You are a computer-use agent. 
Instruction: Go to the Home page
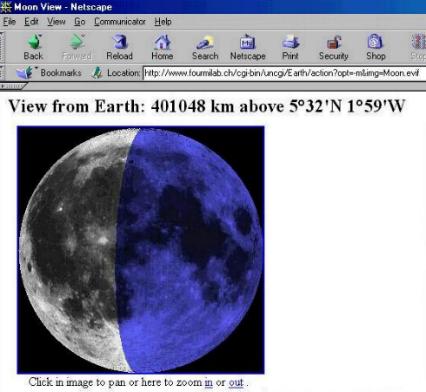point(162,47)
